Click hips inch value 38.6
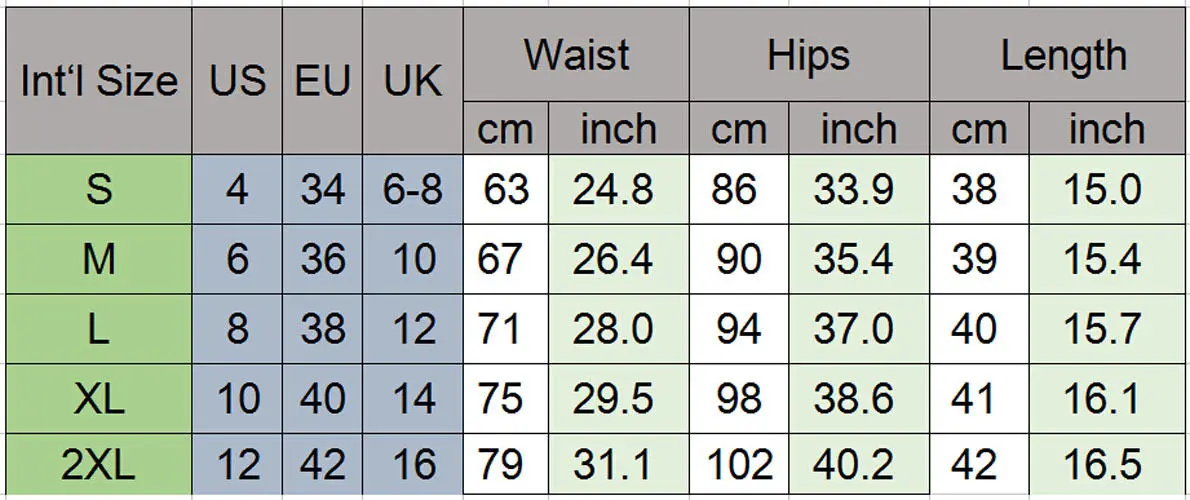The width and height of the screenshot is (1190, 500). click(853, 399)
